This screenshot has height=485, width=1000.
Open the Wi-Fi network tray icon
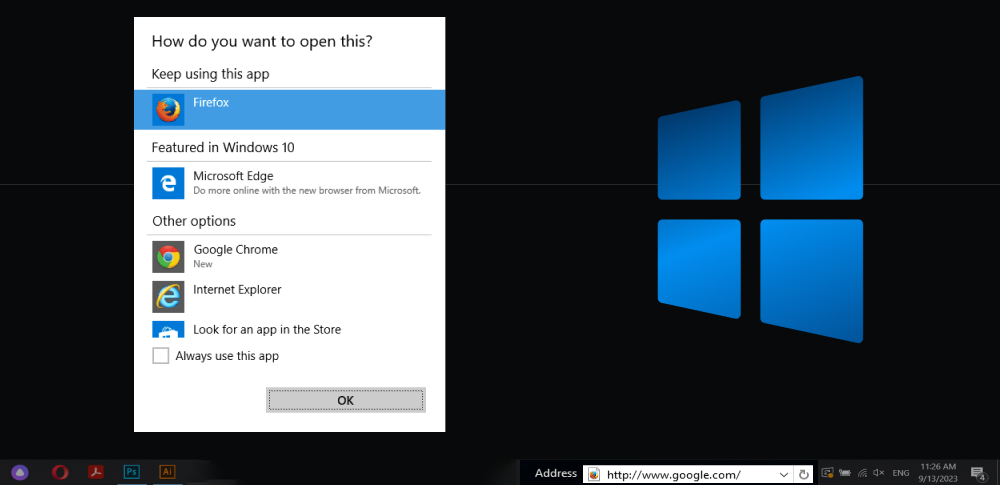[x=862, y=473]
